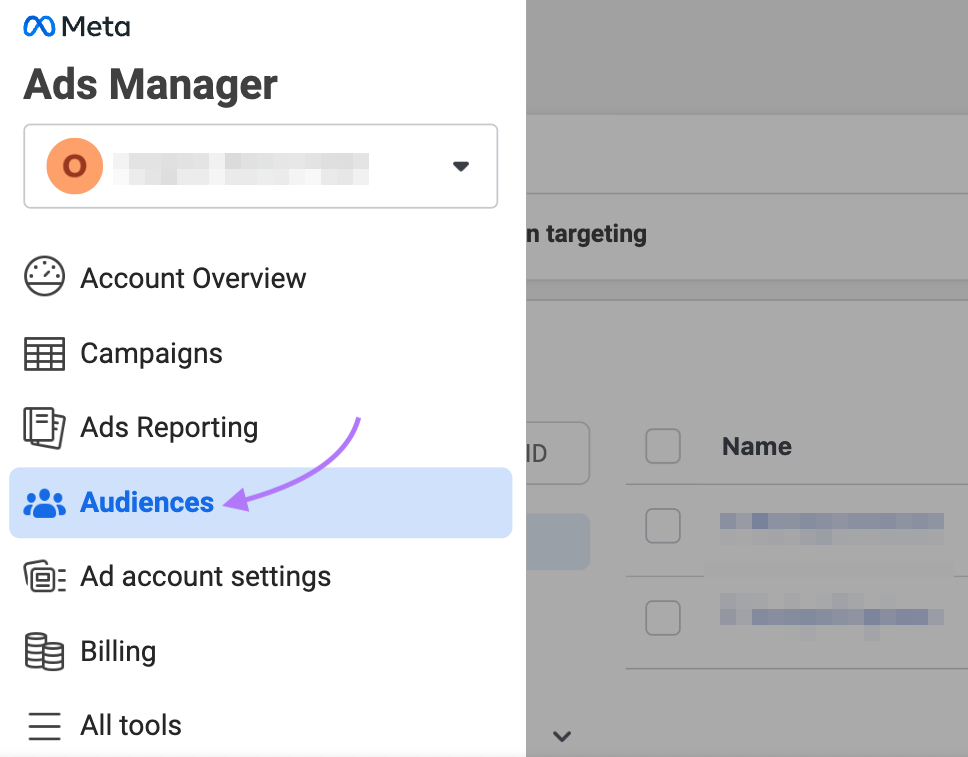This screenshot has height=757, width=968.
Task: Click the Meta logo
Action: pos(76,26)
